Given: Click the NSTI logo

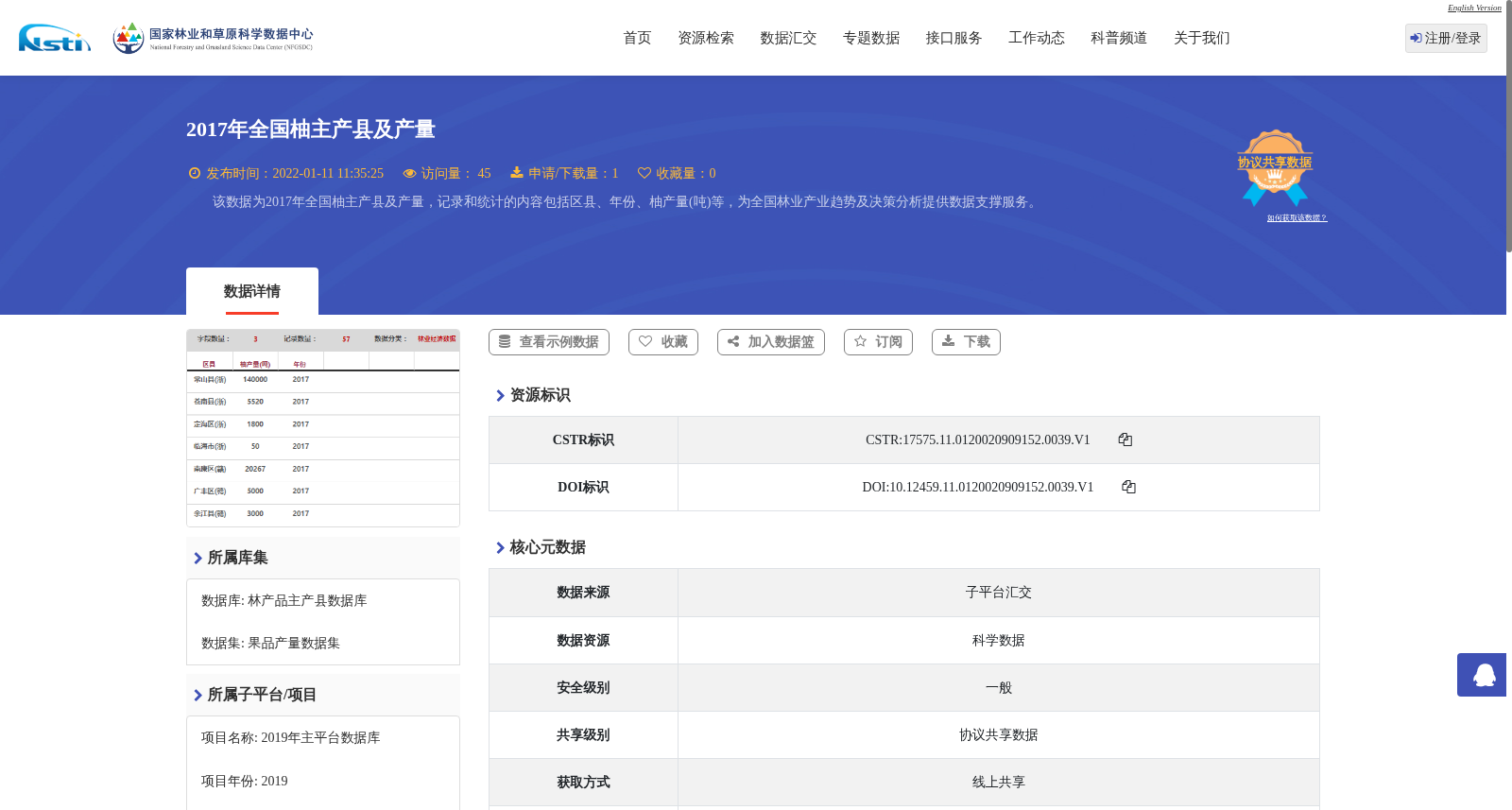Looking at the screenshot, I should [x=55, y=38].
